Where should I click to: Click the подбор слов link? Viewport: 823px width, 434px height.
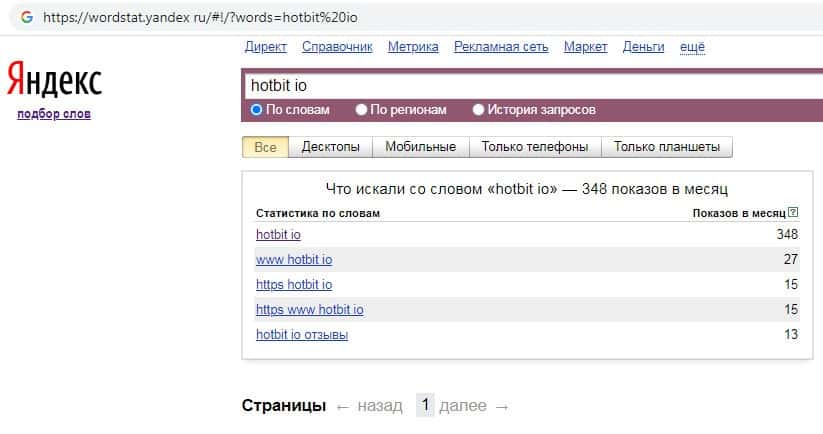coord(54,114)
